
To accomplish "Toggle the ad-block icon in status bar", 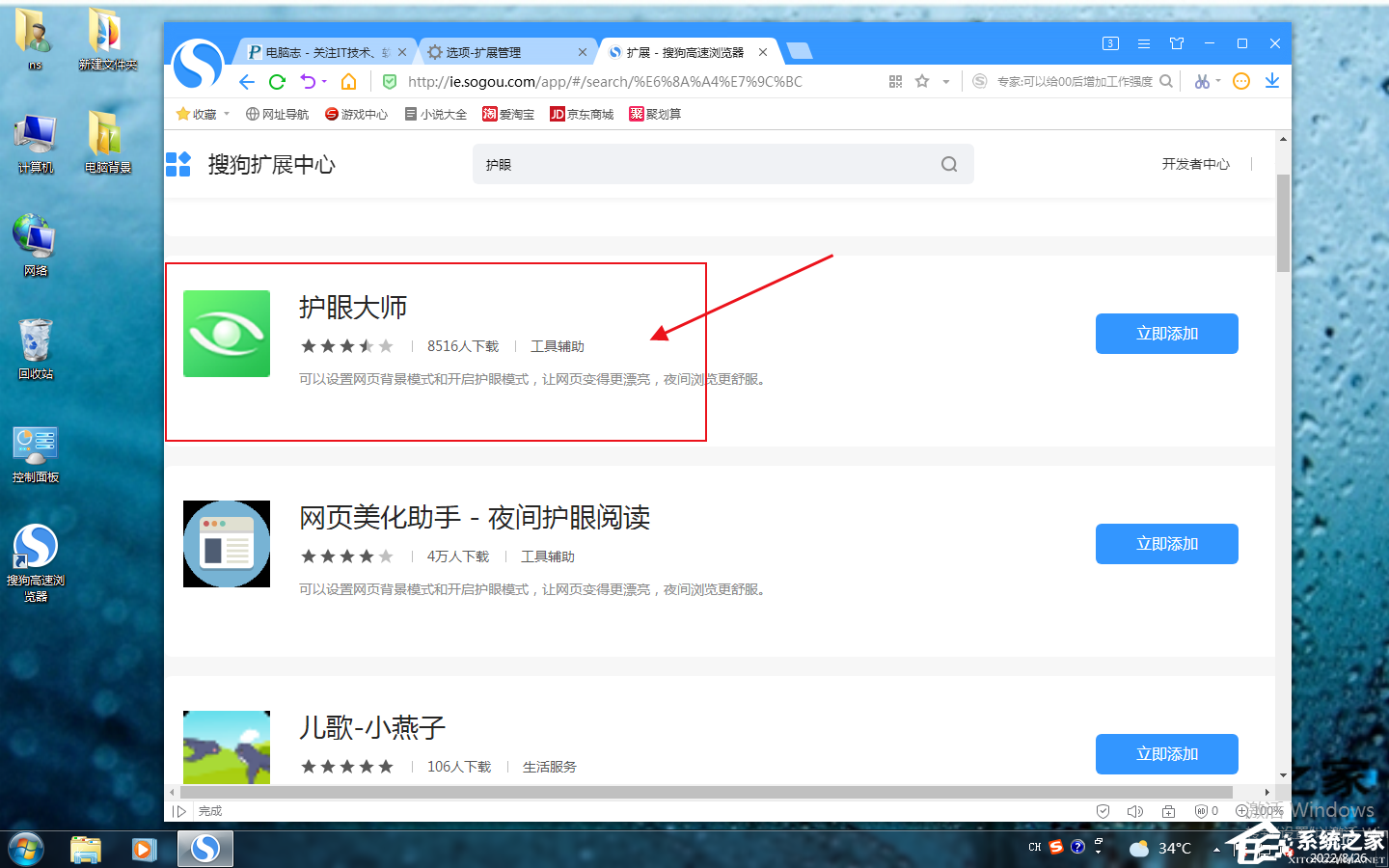I will pyautogui.click(x=1202, y=811).
